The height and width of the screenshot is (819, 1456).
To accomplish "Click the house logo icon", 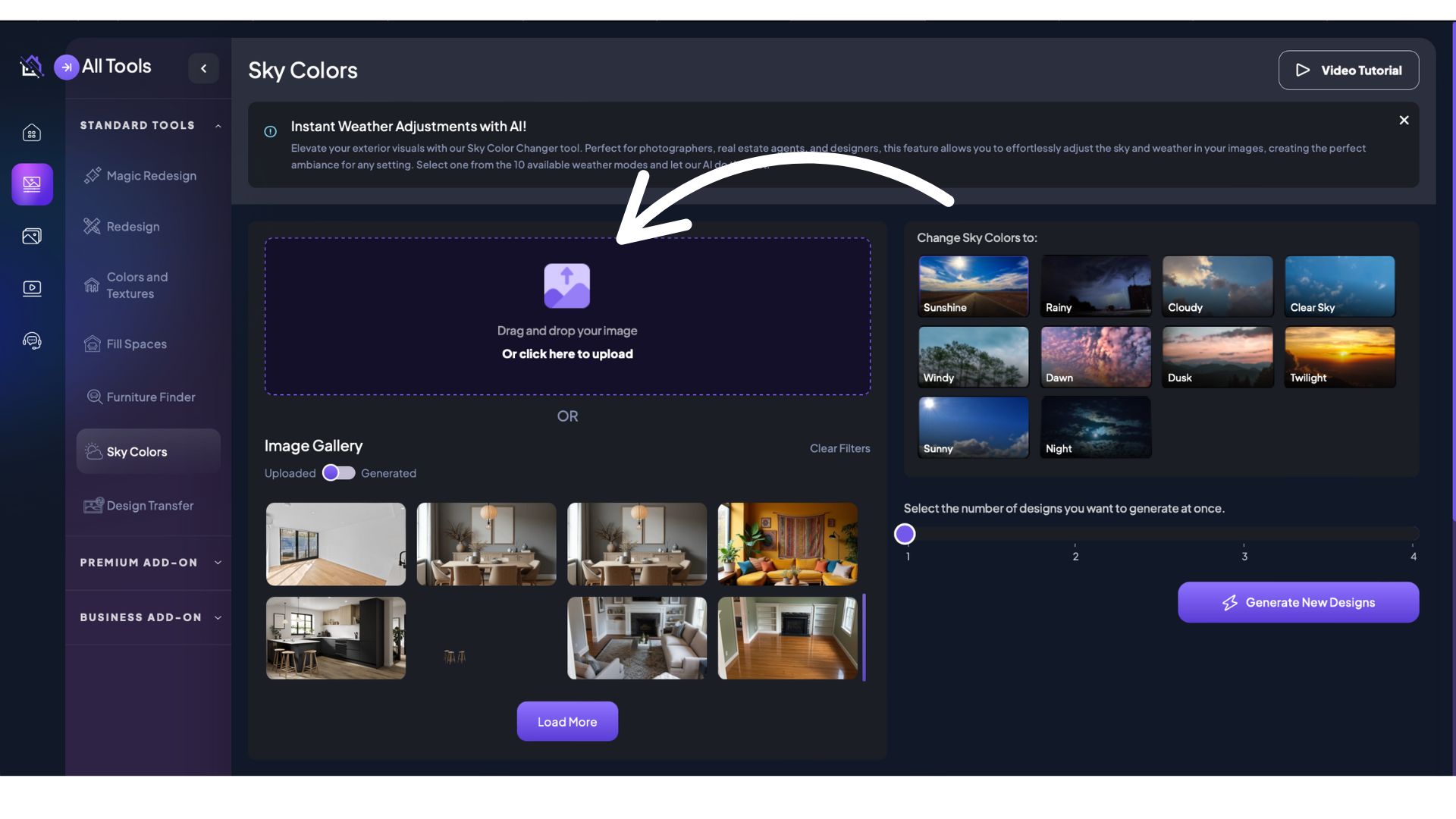I will tap(31, 67).
